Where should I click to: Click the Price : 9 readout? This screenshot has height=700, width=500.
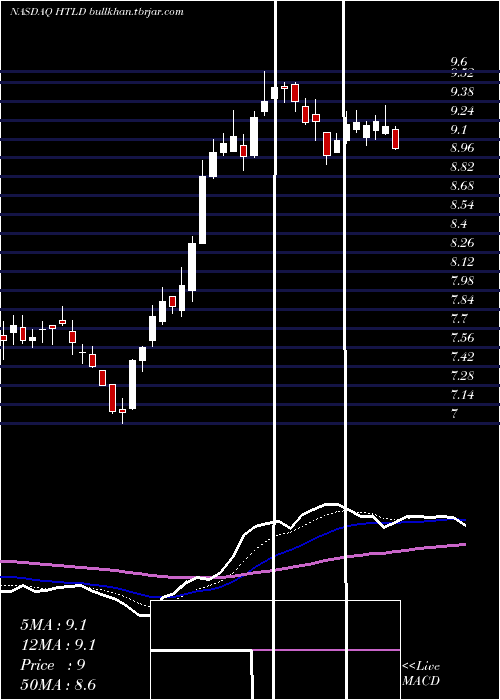(53, 665)
